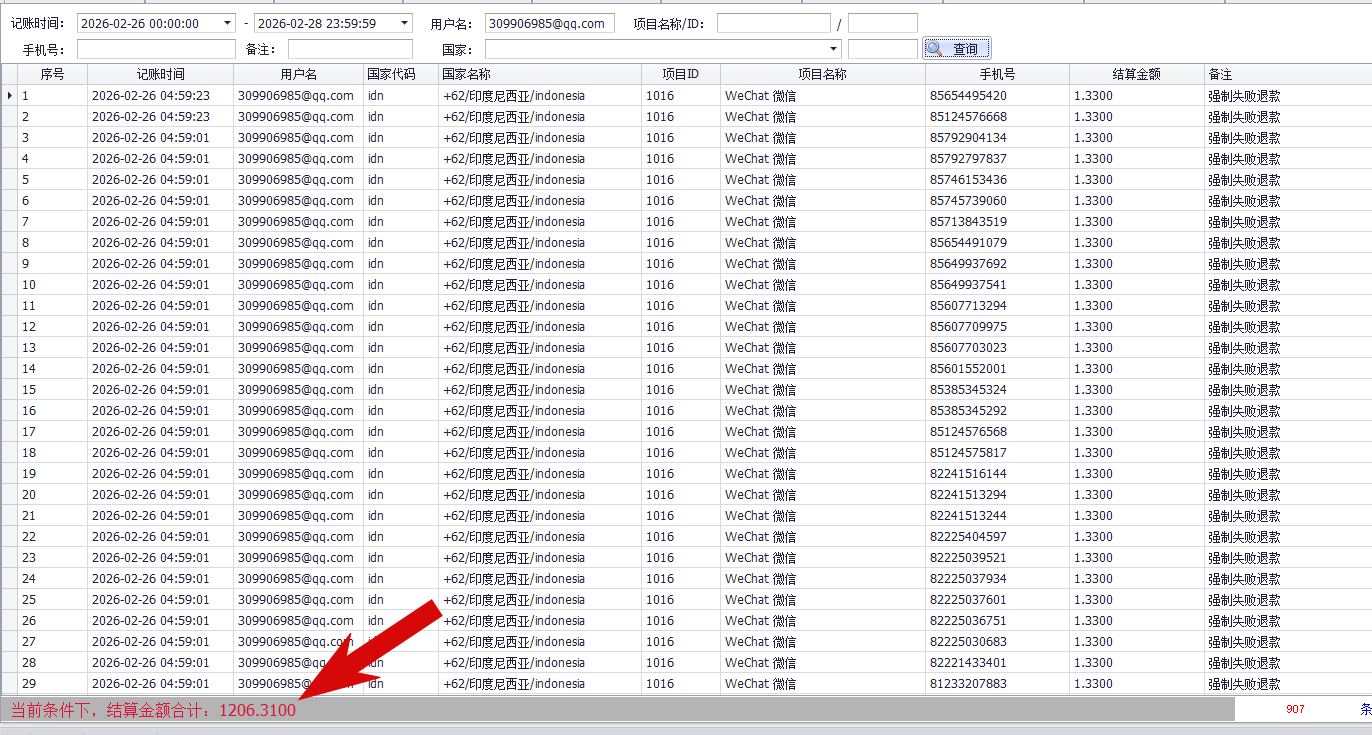Viewport: 1372px width, 735px height.
Task: Select phone number 82241513244 cell
Action: tap(997, 516)
